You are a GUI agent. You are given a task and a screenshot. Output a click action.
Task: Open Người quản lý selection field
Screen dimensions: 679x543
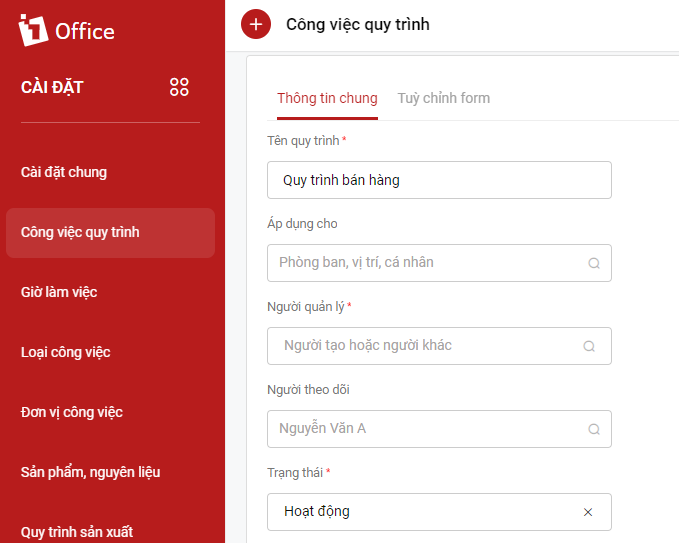click(x=439, y=346)
